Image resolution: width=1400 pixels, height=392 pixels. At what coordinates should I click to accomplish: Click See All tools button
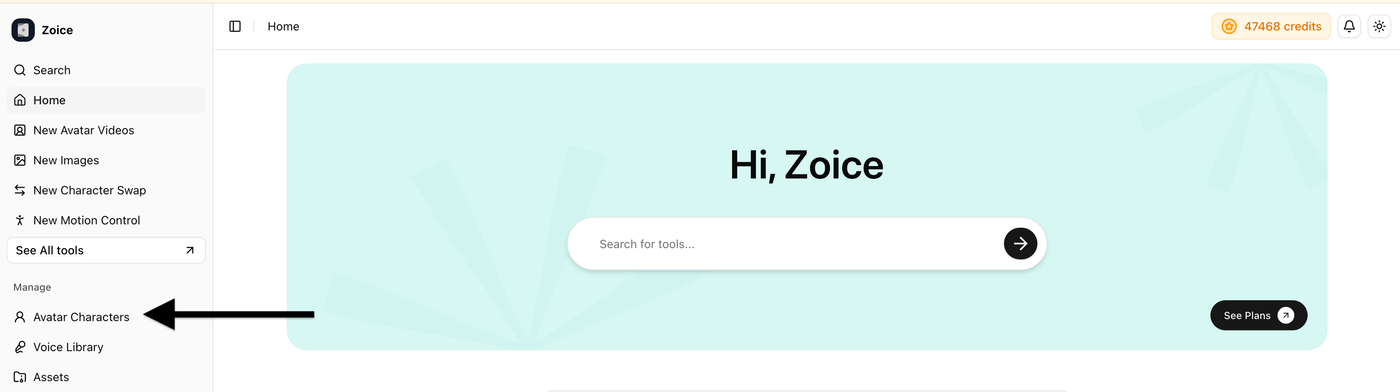coord(106,250)
